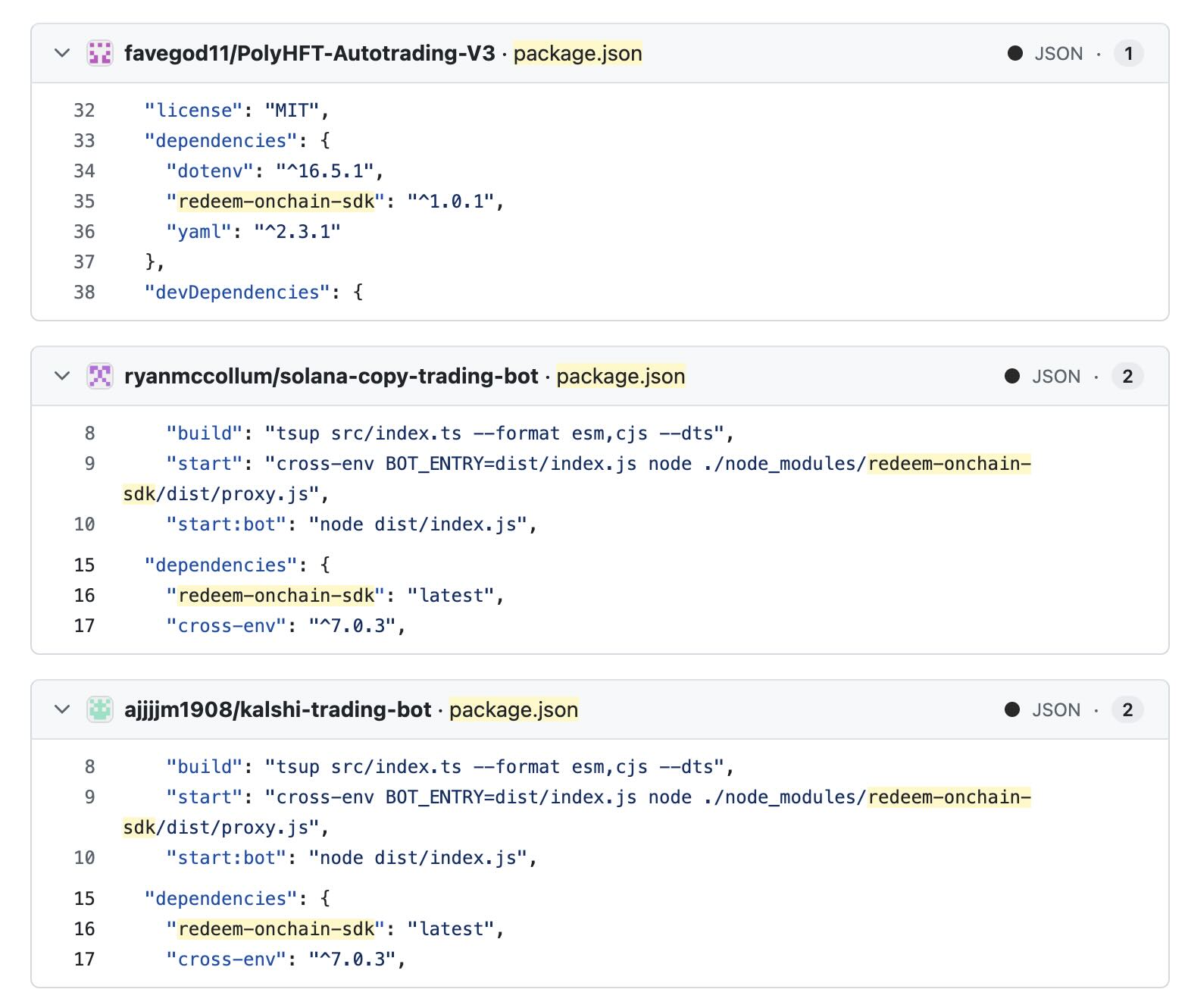Open package.json in PolyHFT-Autotrading-V3

578,53
